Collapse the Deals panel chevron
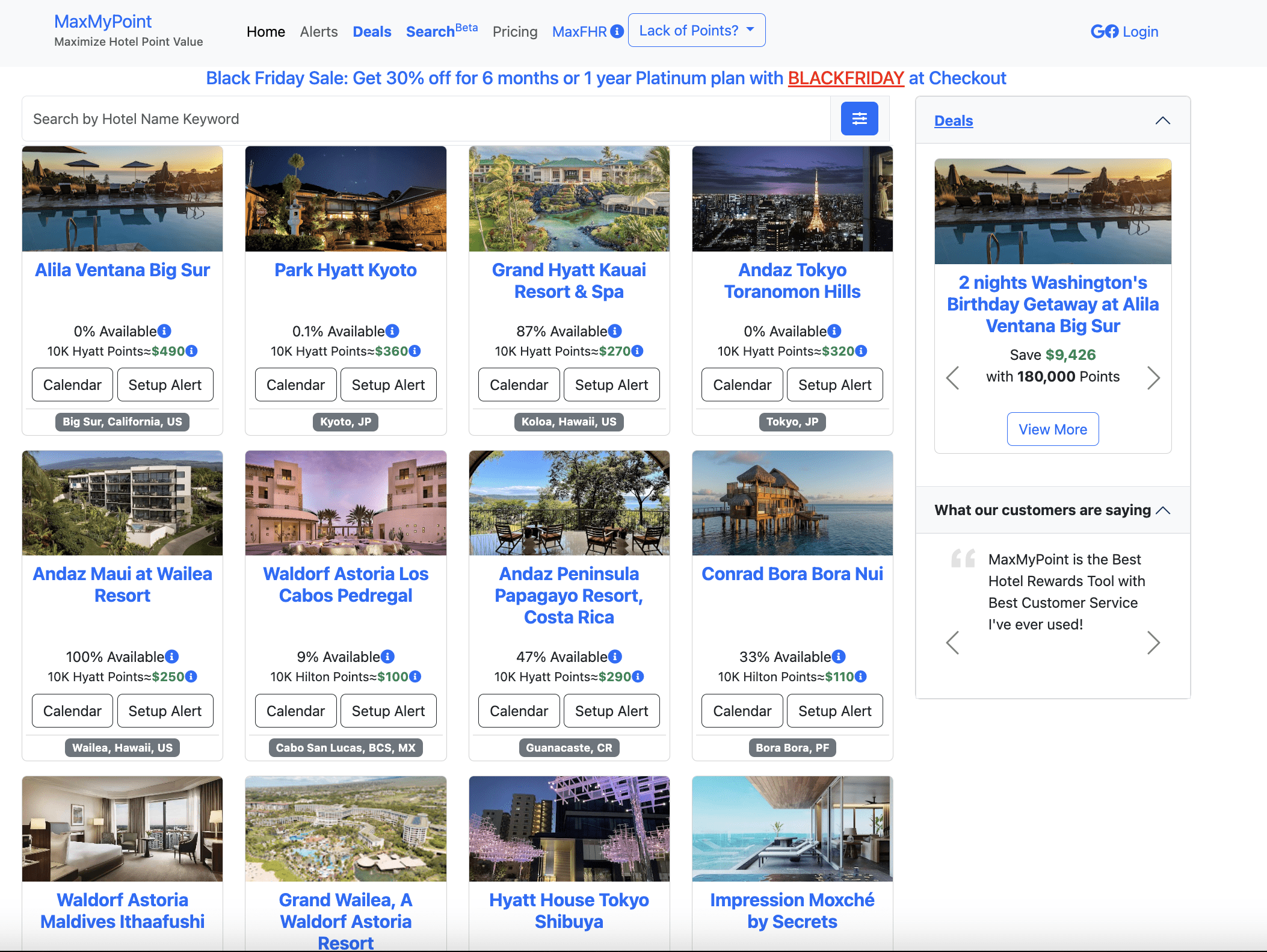Image resolution: width=1267 pixels, height=952 pixels. [1163, 120]
